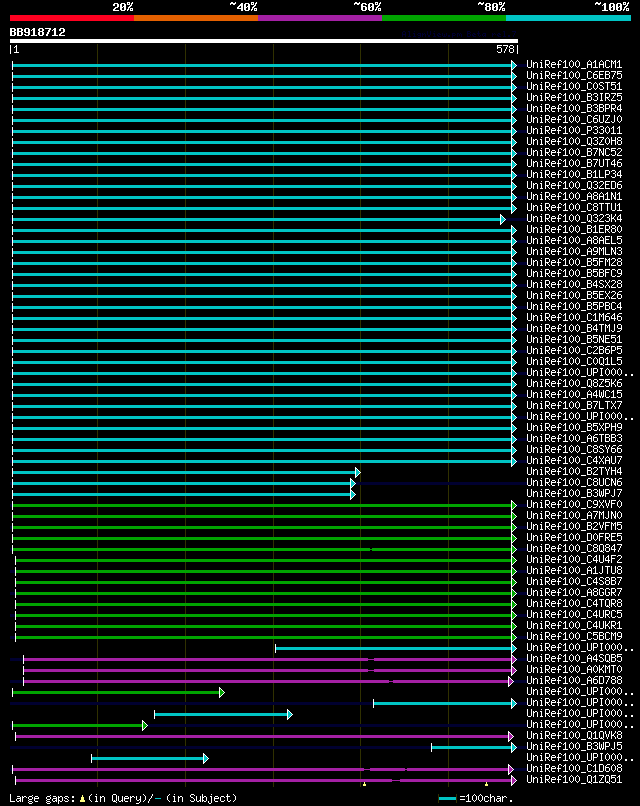Image resolution: width=640 pixels, height=806 pixels.
Task: Click the =100char. scale legend
Action: point(476,799)
